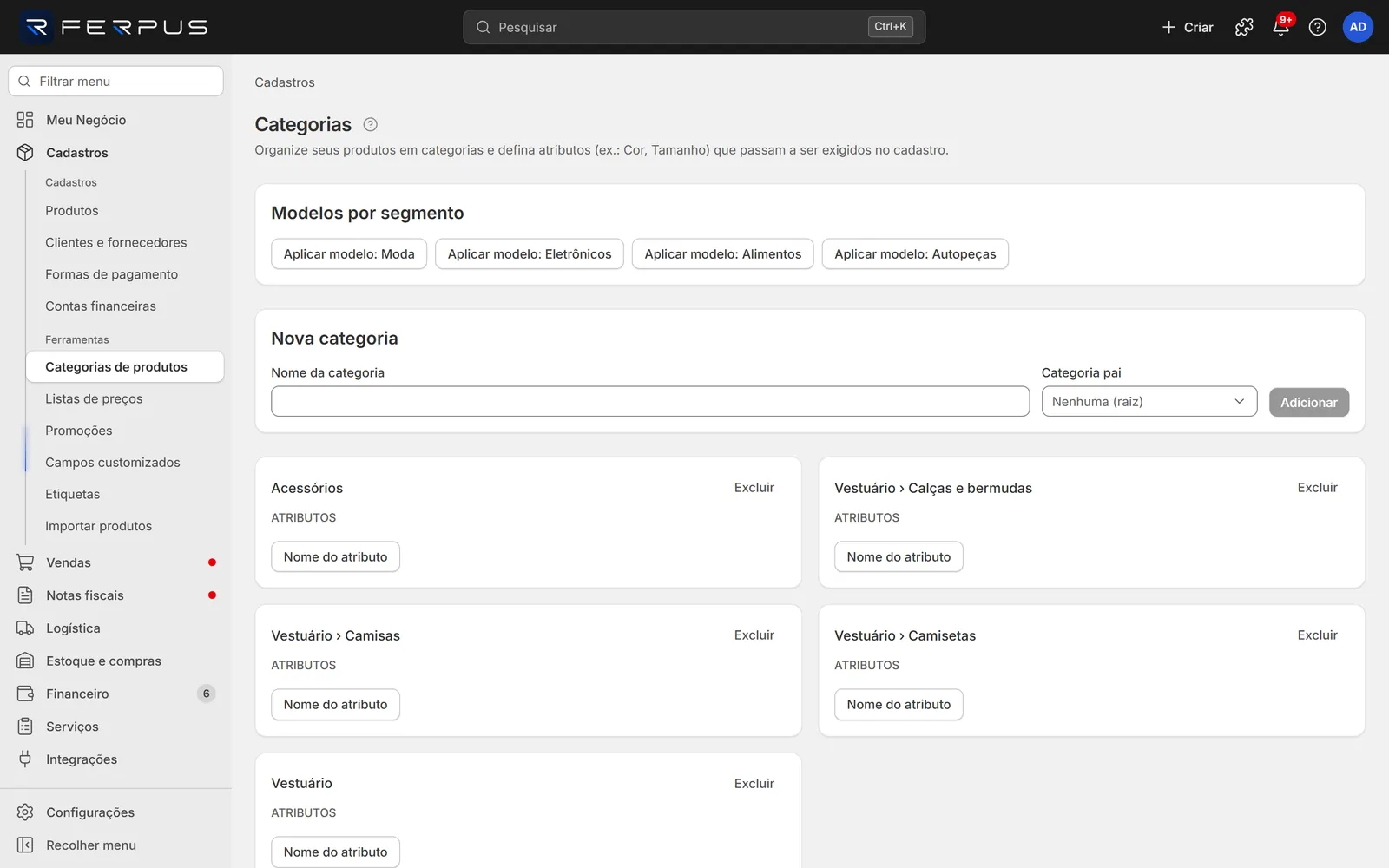This screenshot has height=868, width=1389.
Task: Open Produtos in the sidebar
Action: tap(72, 211)
